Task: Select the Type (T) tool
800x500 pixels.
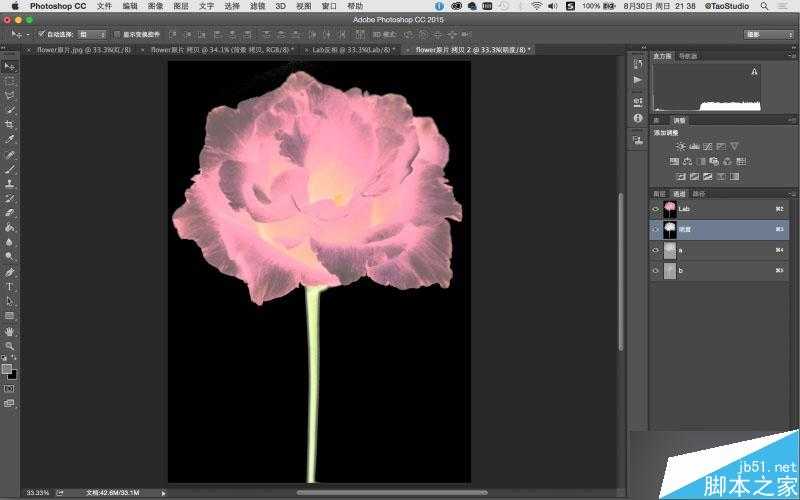Action: 10,287
